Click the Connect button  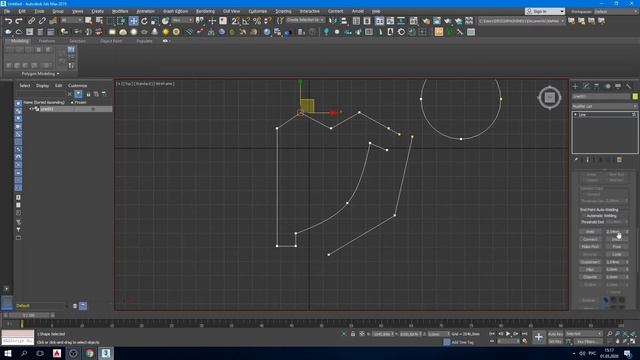click(x=590, y=239)
